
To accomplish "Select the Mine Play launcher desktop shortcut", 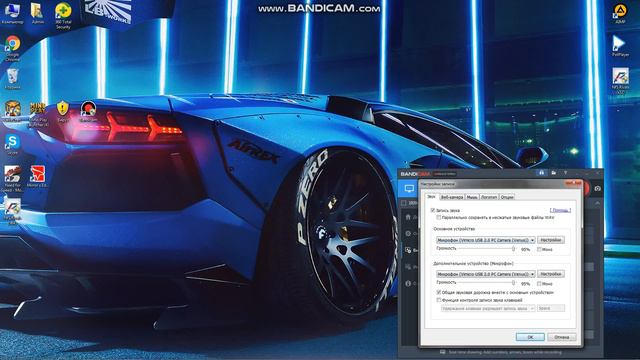I will pyautogui.click(x=38, y=113).
